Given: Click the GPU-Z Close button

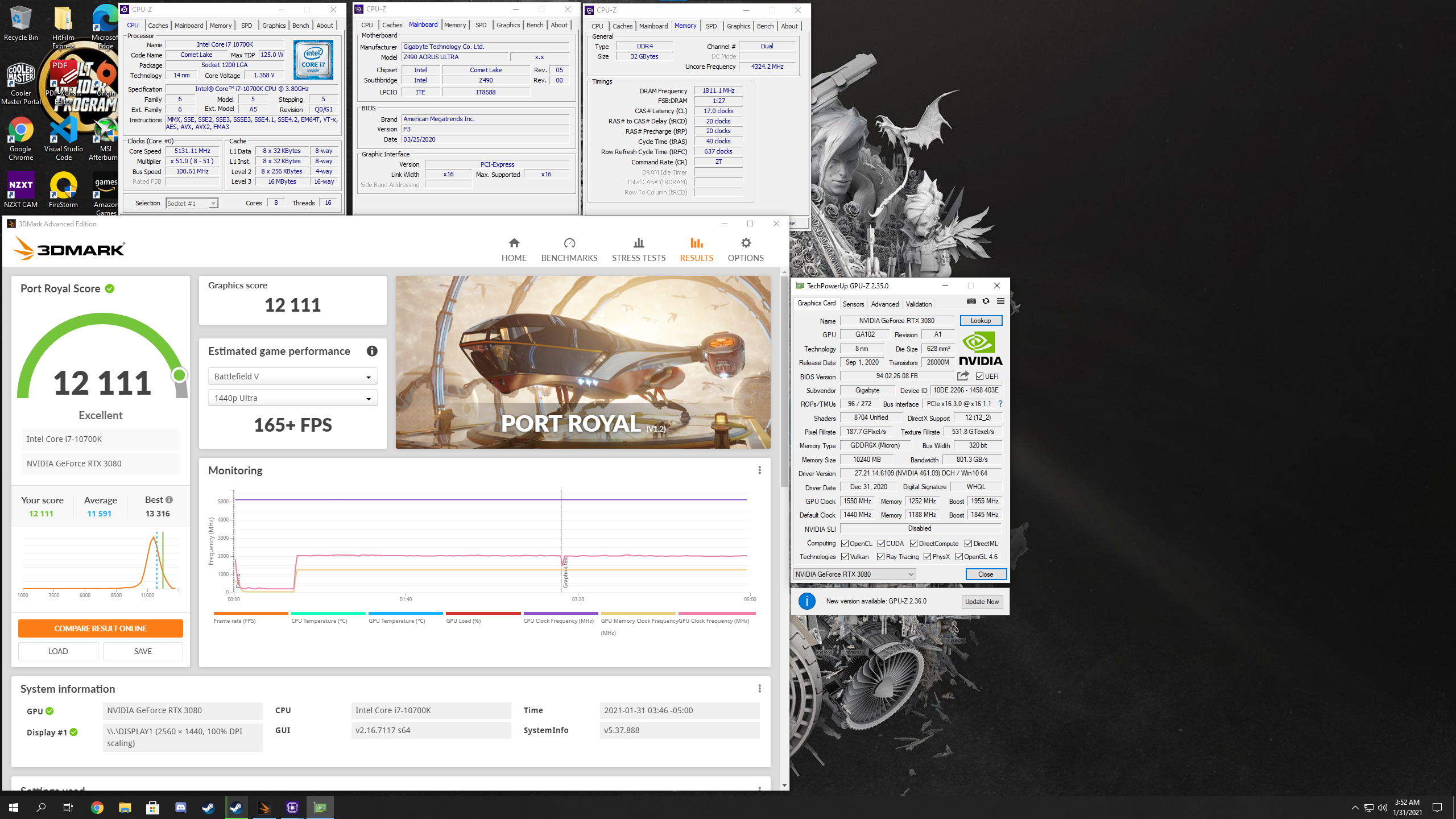Looking at the screenshot, I should pos(986,574).
